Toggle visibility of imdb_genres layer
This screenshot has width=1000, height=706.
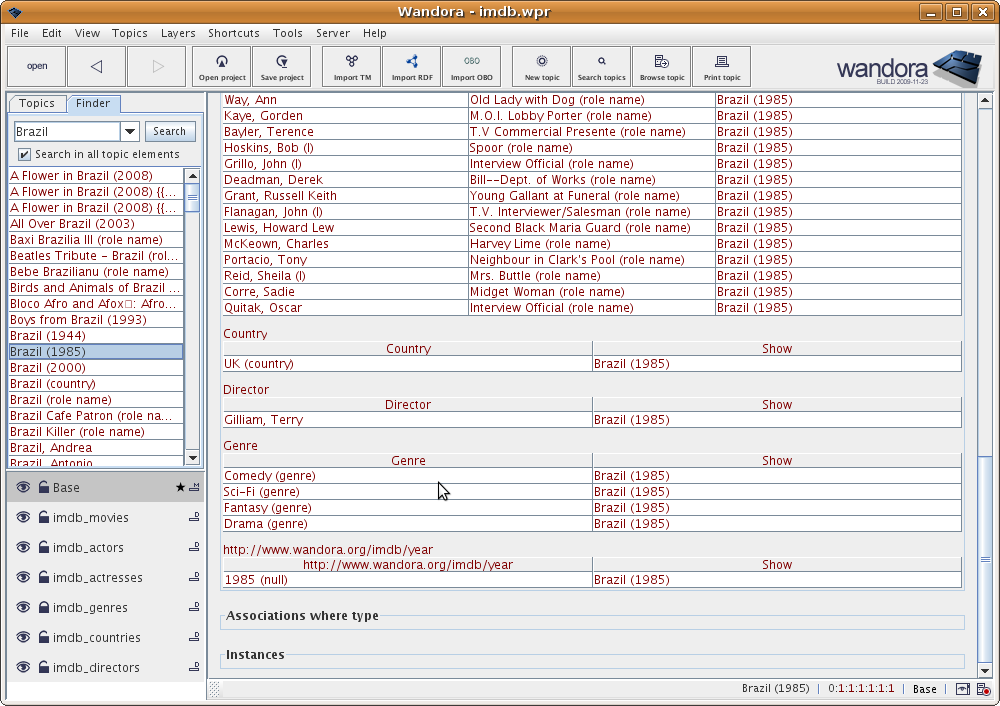coord(24,608)
